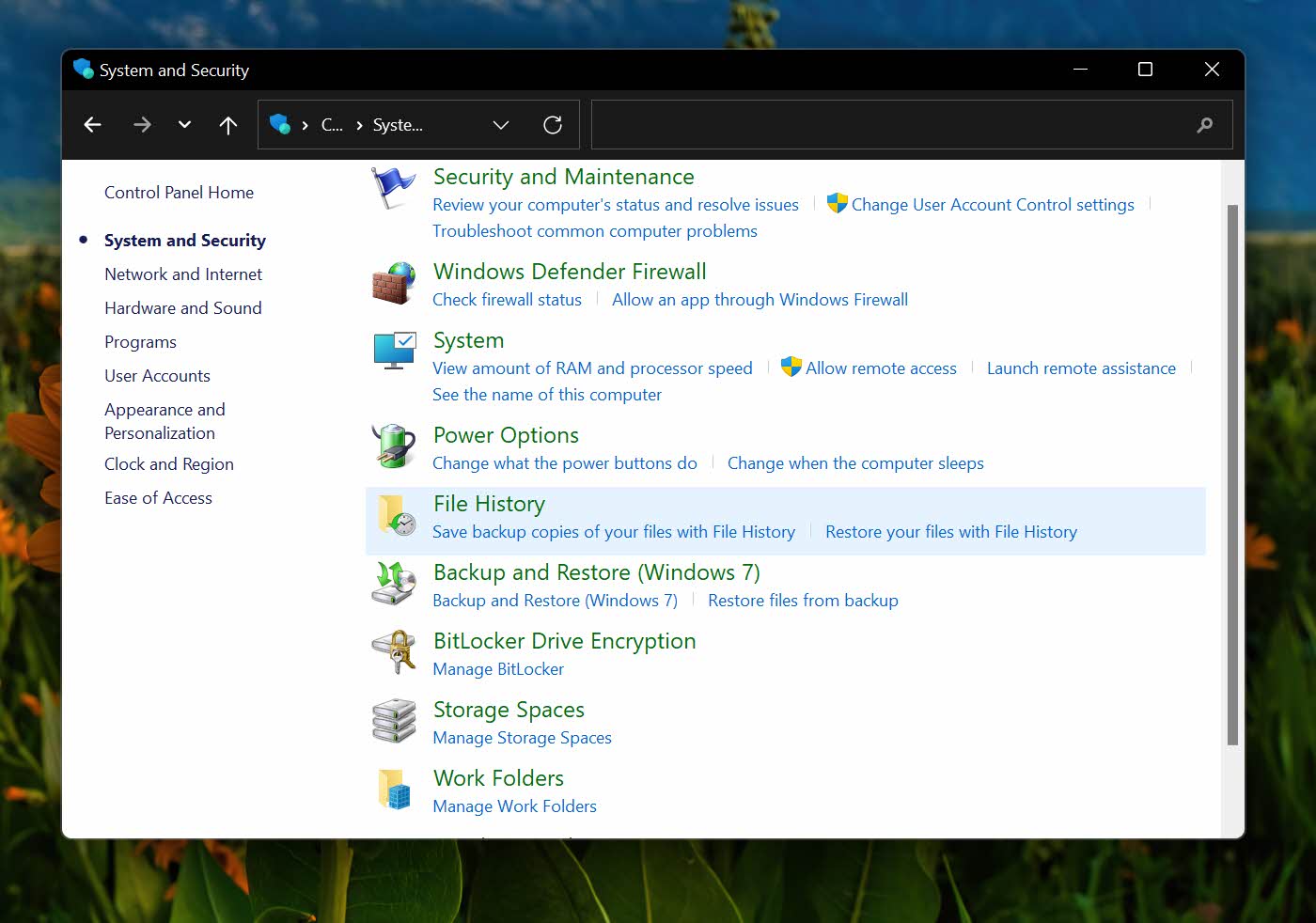Click the File History folder clock icon

point(396,515)
